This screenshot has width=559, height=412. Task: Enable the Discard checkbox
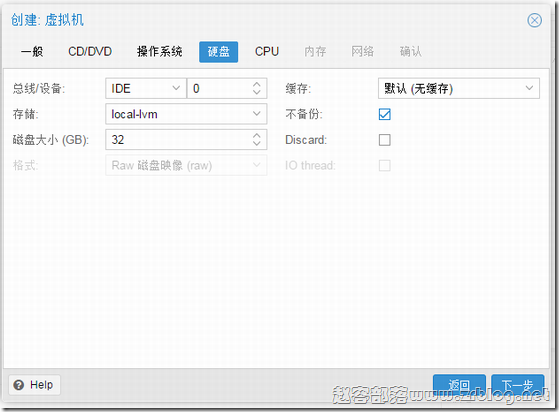384,140
